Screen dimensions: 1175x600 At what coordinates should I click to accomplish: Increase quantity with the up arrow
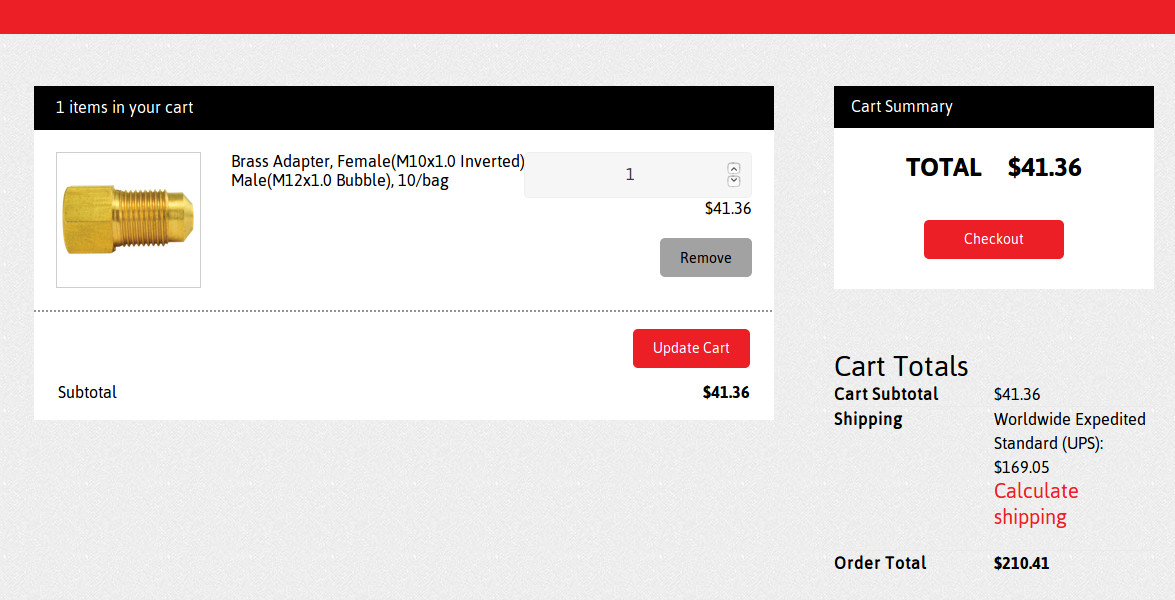(733, 169)
